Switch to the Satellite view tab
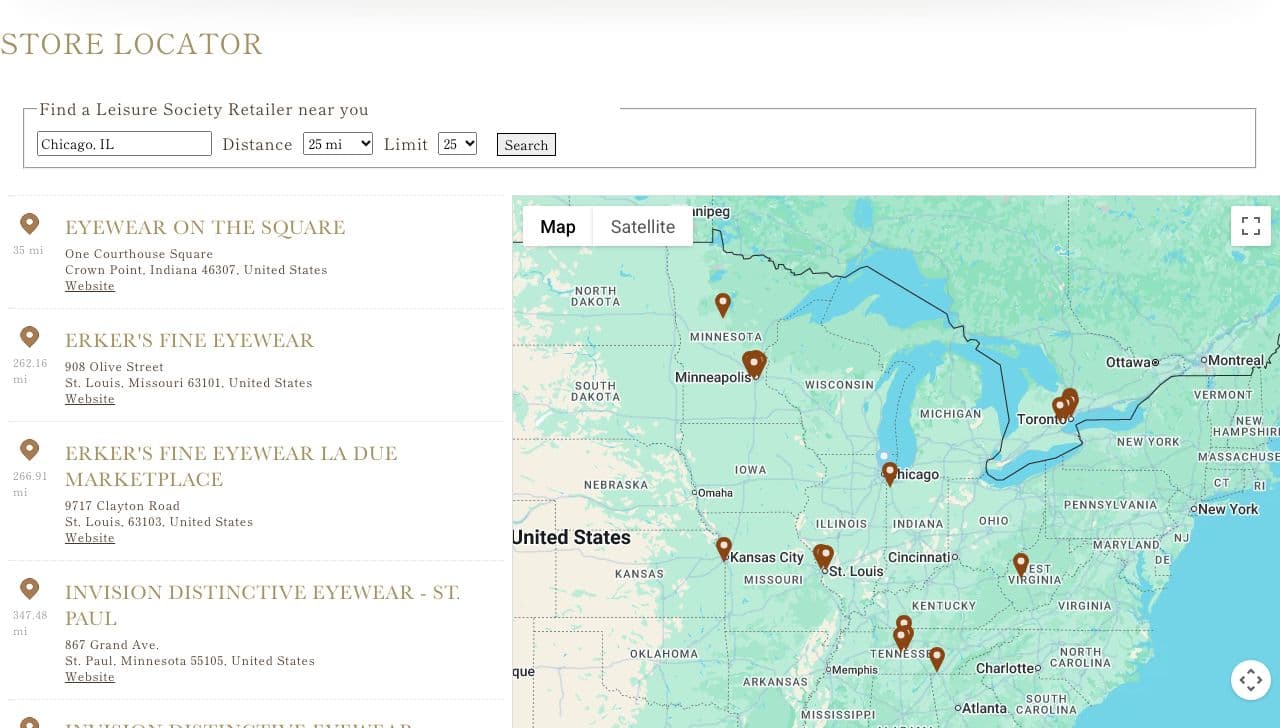The height and width of the screenshot is (728, 1280). click(x=643, y=227)
